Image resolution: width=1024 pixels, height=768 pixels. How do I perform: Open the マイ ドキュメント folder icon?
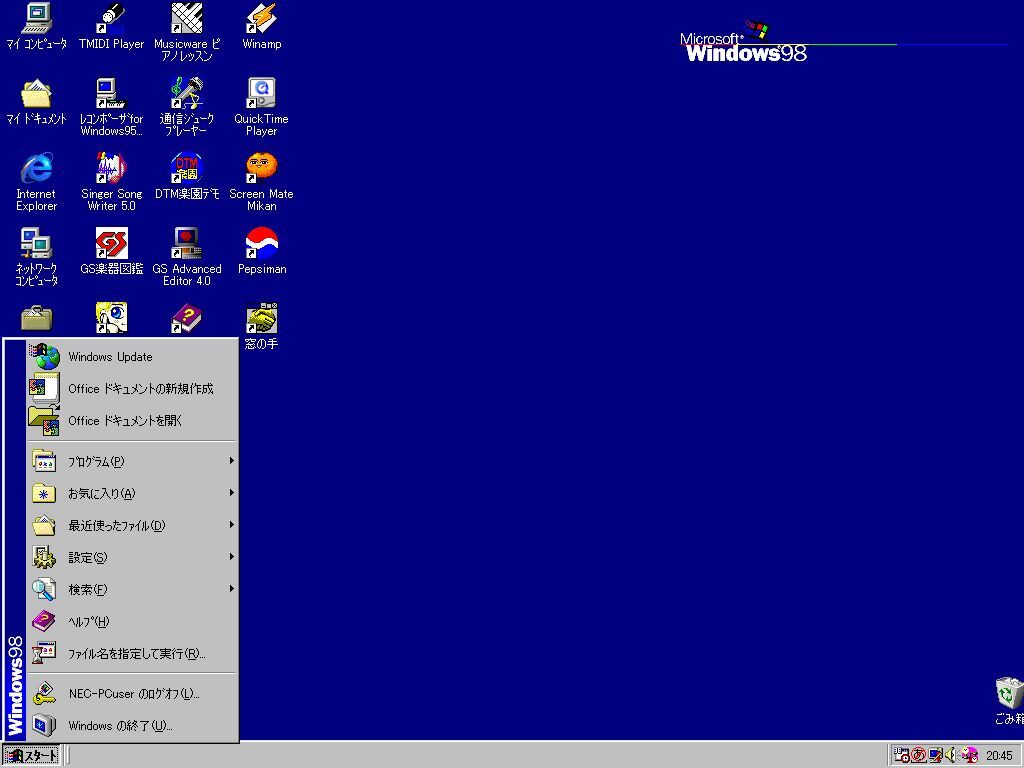pos(37,101)
